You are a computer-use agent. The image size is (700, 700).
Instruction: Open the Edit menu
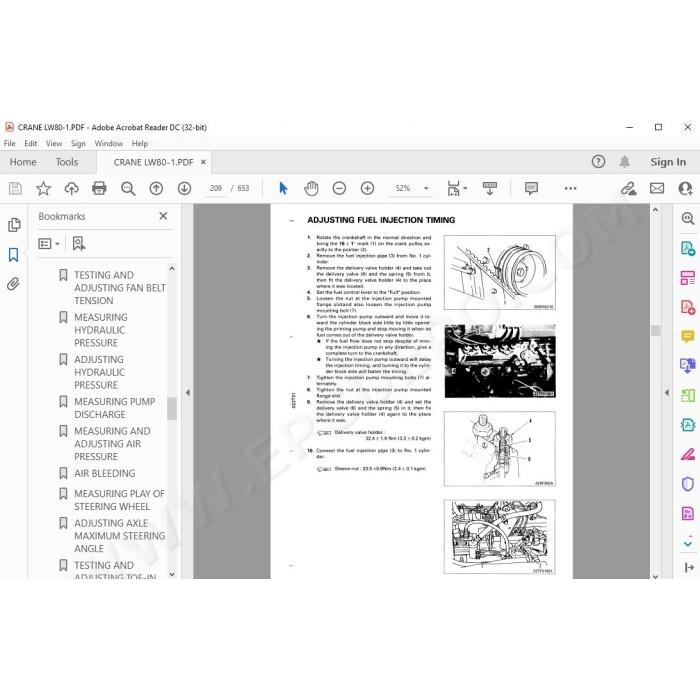pos(30,143)
